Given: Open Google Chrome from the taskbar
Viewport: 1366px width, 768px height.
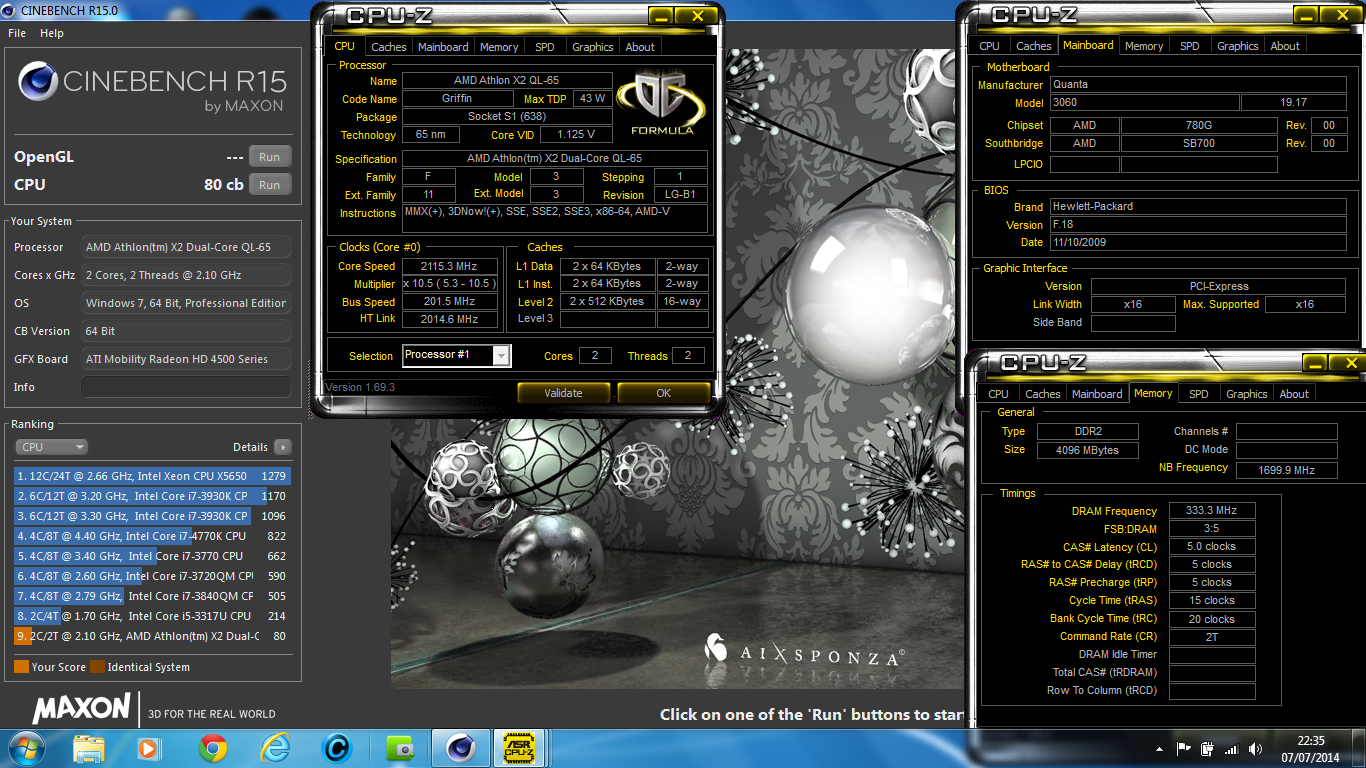Looking at the screenshot, I should pos(212,748).
